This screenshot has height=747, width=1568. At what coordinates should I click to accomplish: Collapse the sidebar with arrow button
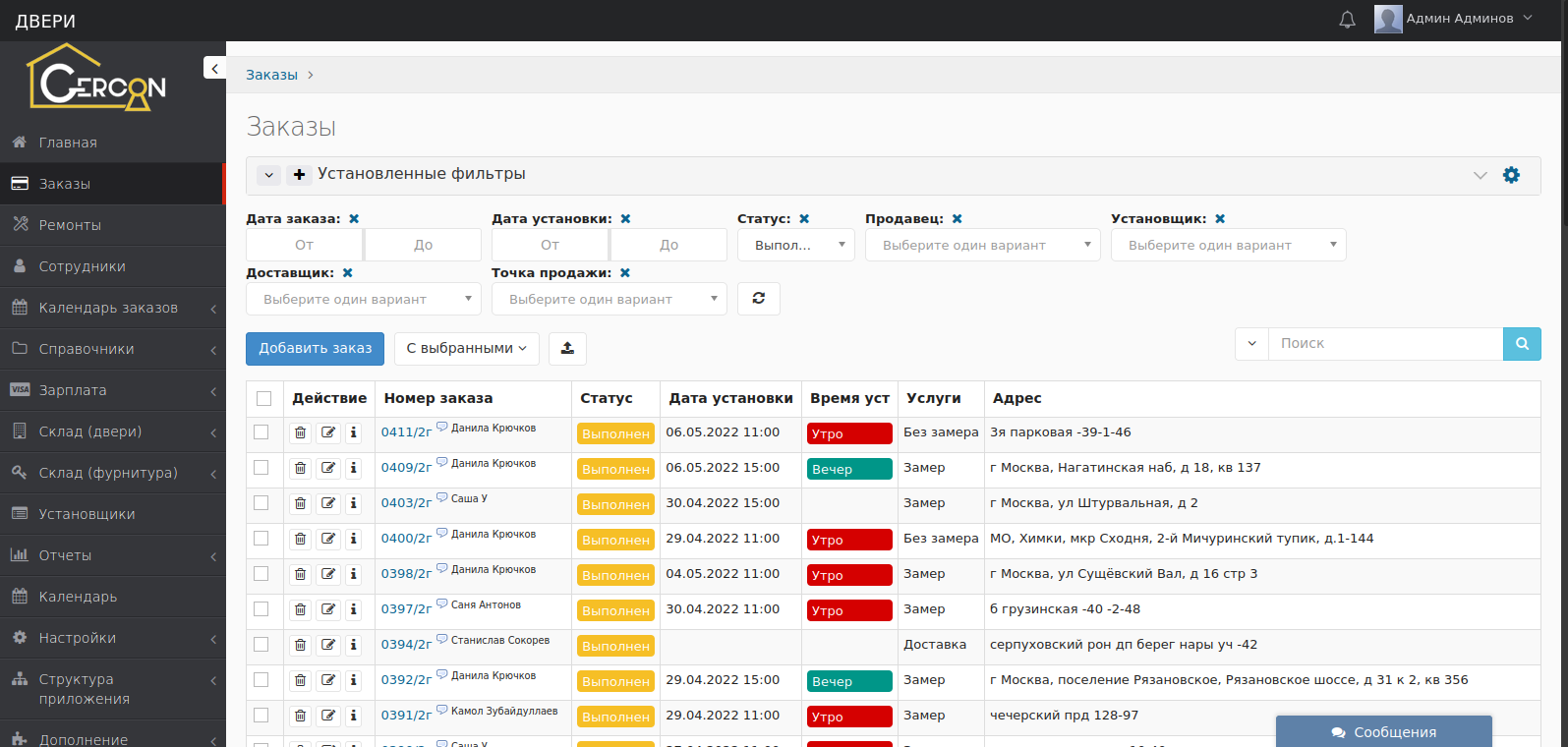[214, 68]
